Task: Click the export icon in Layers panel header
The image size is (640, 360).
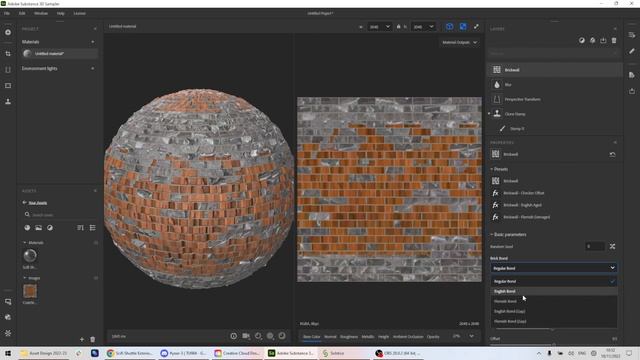Action: 603,40
